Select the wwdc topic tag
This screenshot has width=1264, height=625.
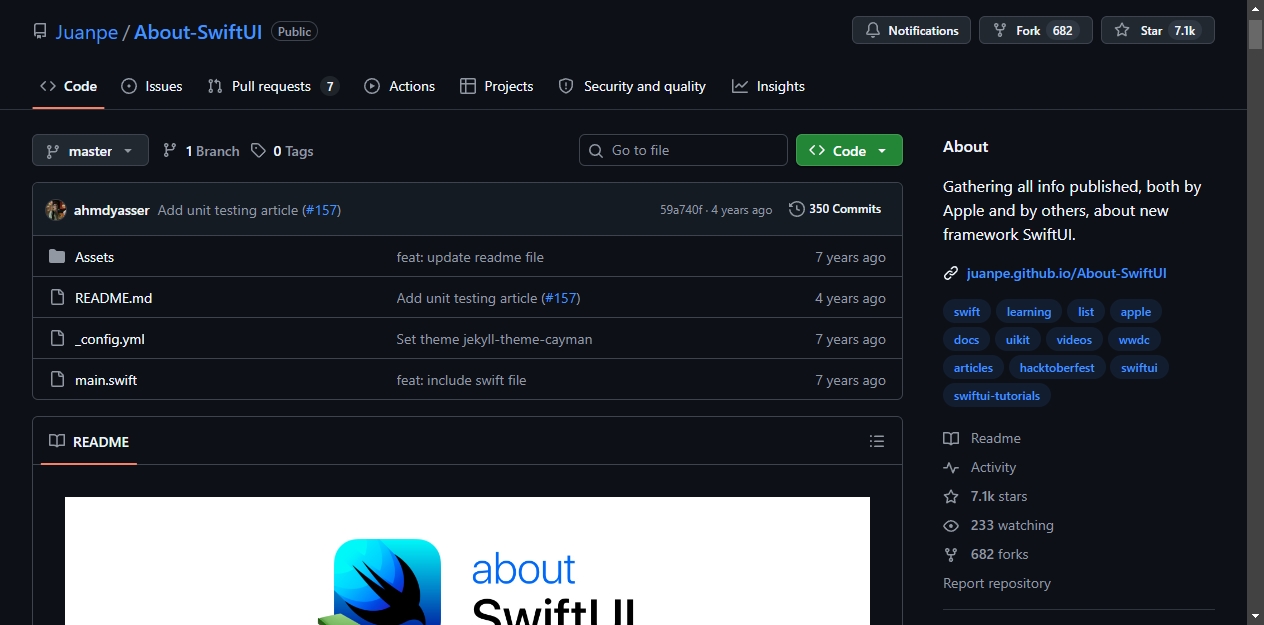coord(1134,340)
